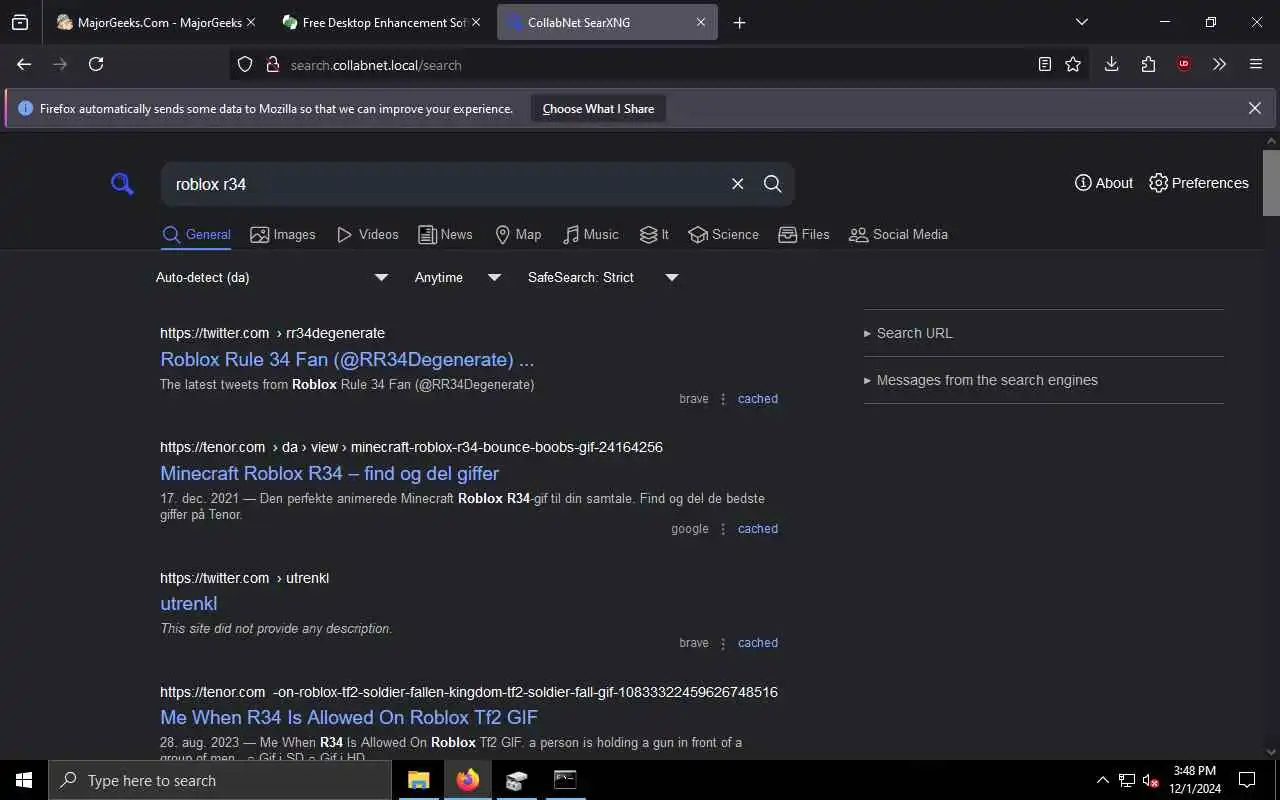
Task: Open File Explorer from the taskbar
Action: [419, 780]
